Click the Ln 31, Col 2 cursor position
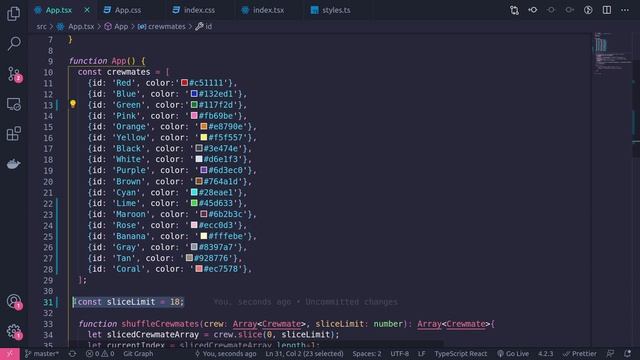The image size is (640, 360). tap(304, 354)
